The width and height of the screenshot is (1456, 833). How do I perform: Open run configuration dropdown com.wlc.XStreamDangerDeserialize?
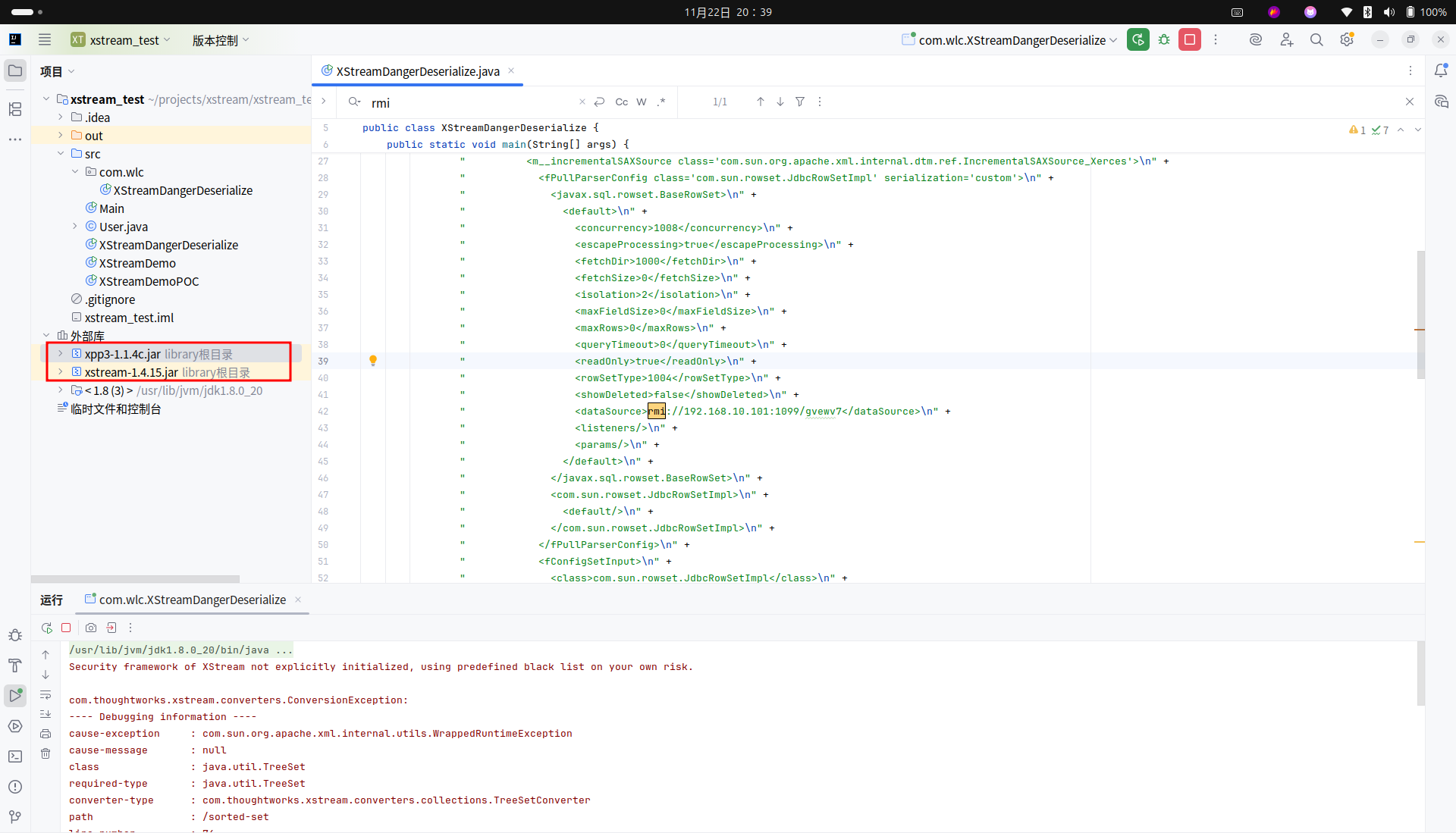pyautogui.click(x=1009, y=40)
